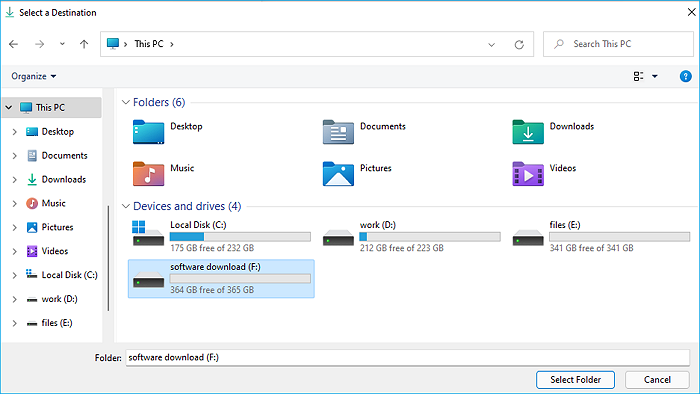Screen dimensions: 700x394
Task: Choose the work (D:) drive
Action: (x=411, y=236)
